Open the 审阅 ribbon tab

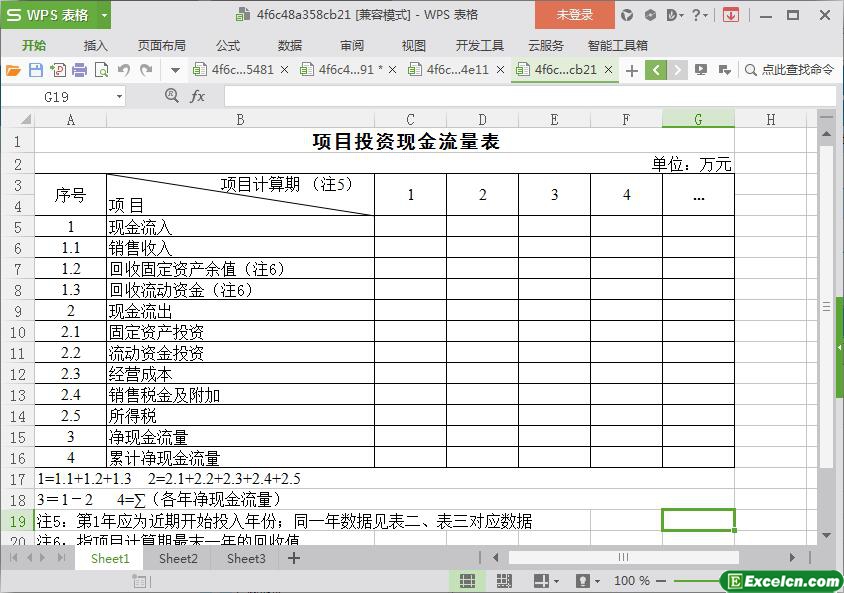[352, 46]
